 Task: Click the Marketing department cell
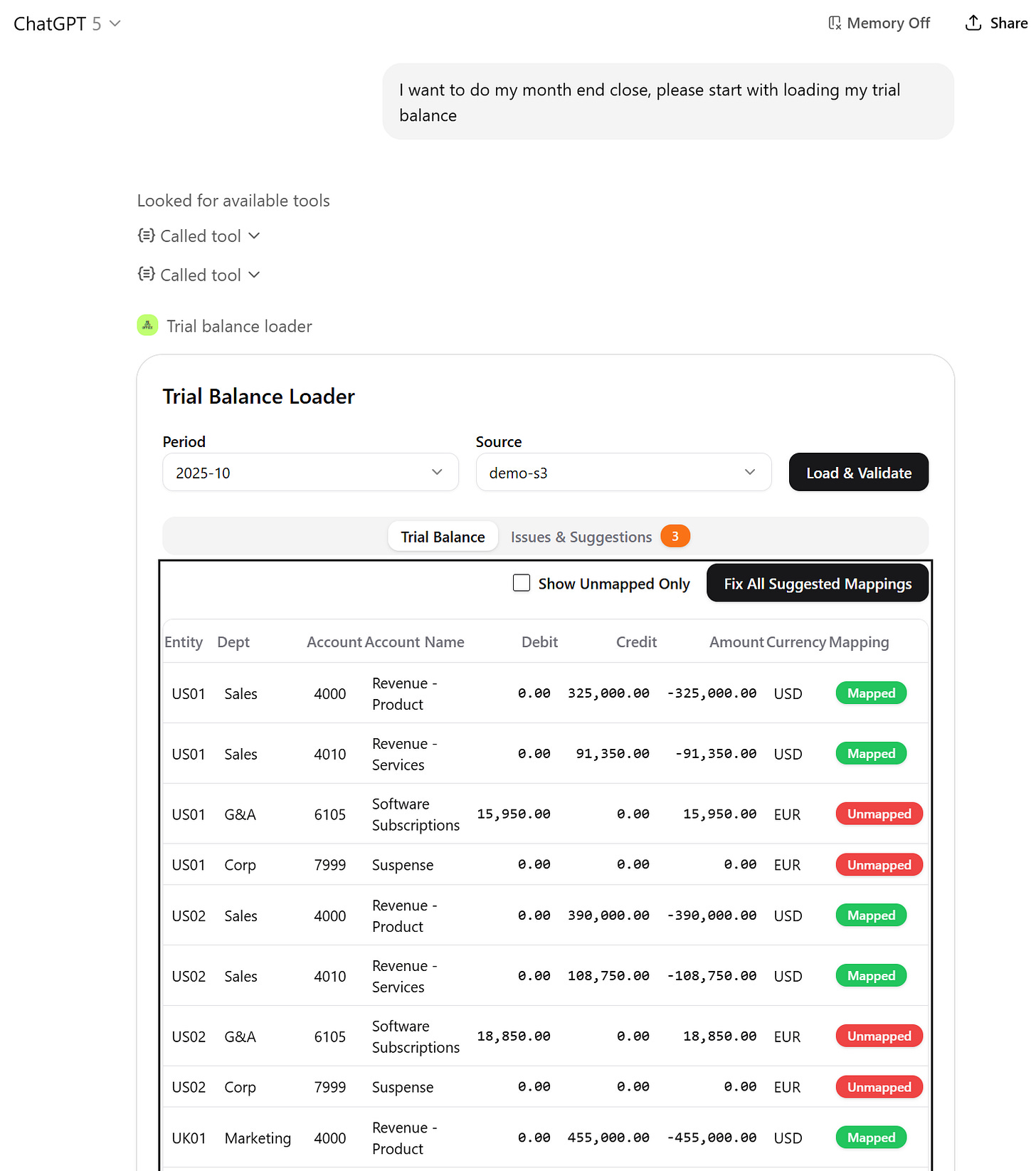[258, 1138]
